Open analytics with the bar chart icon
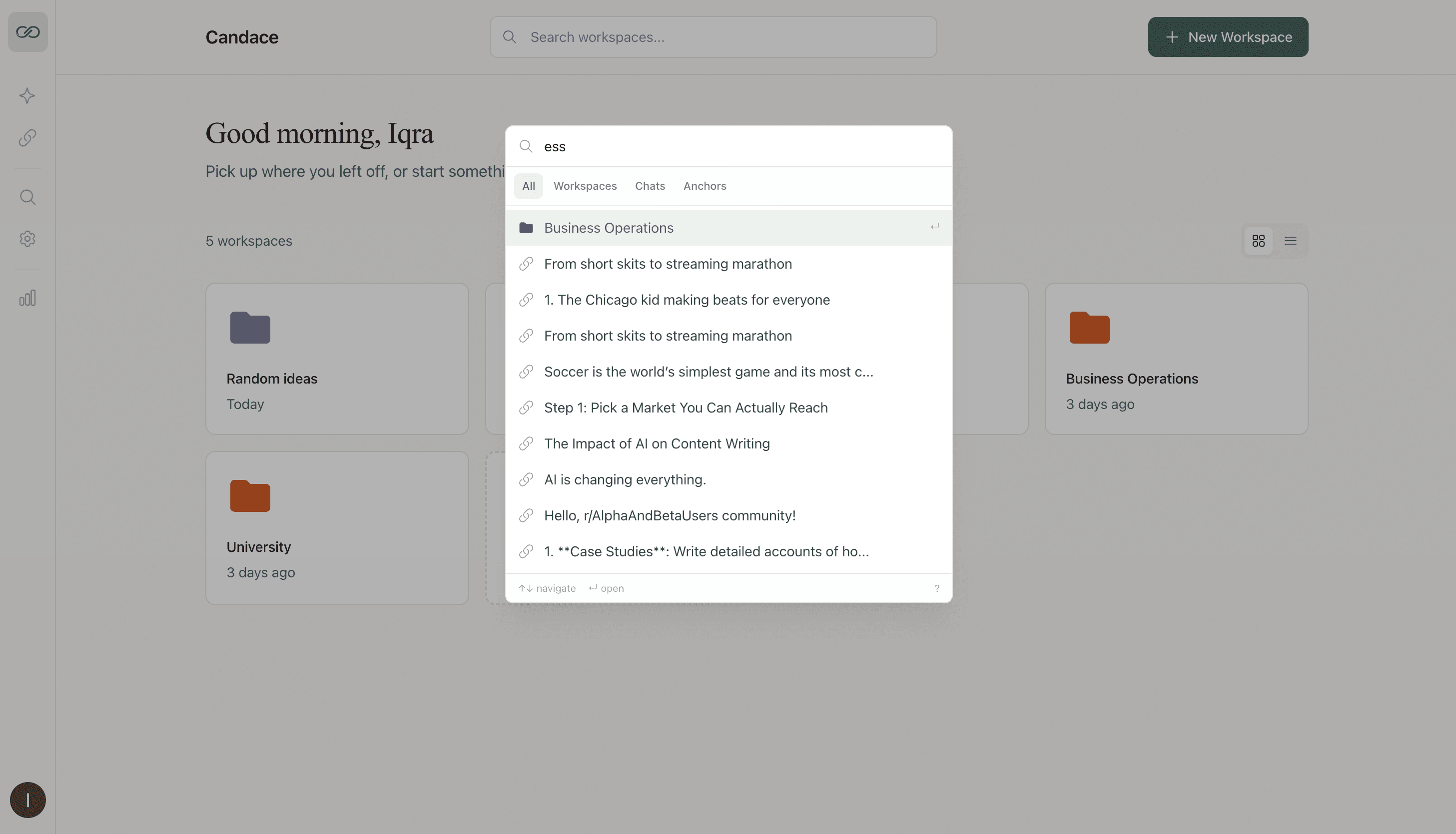1456x834 pixels. click(27, 297)
